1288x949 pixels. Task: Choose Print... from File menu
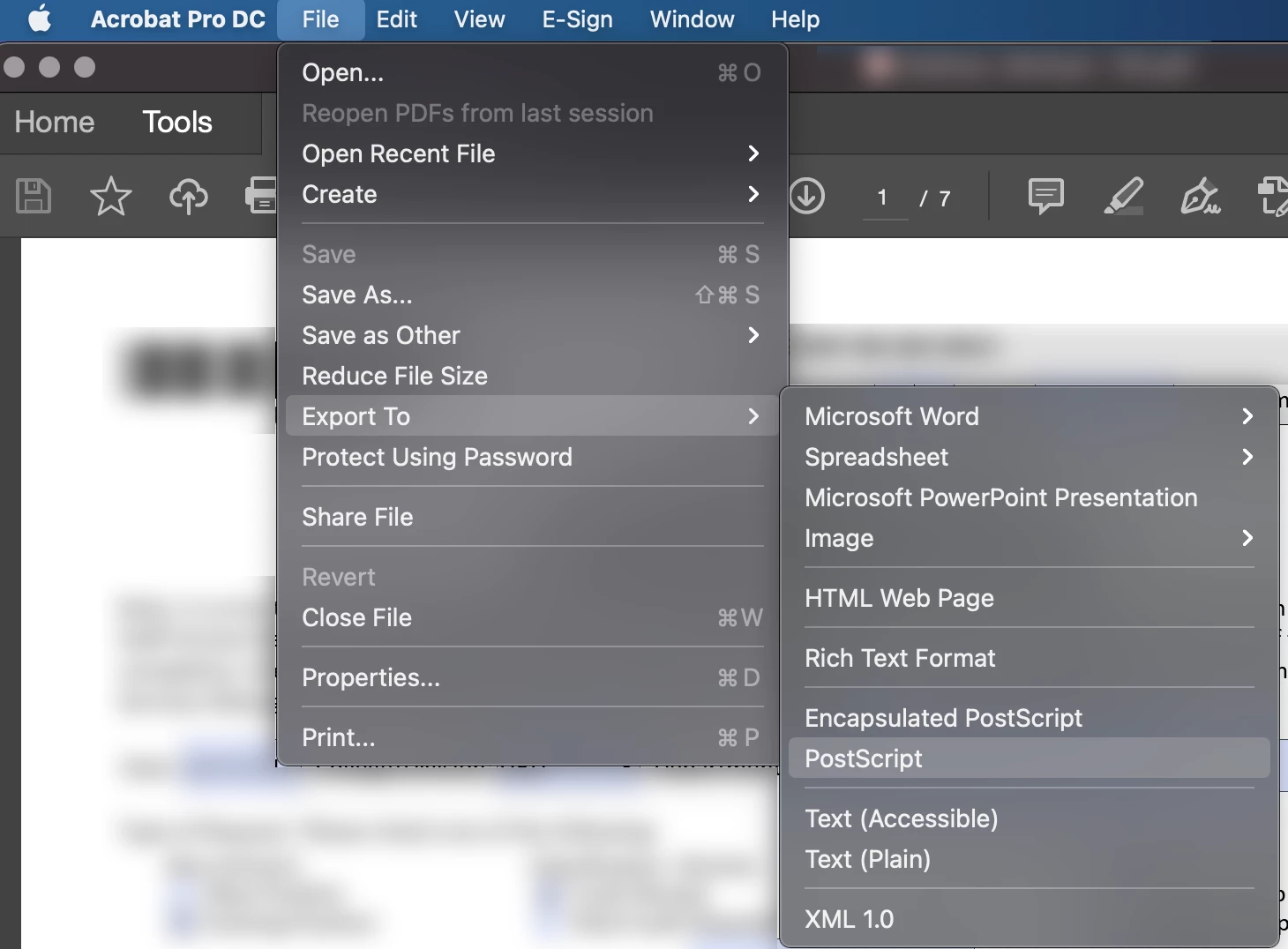(x=532, y=737)
